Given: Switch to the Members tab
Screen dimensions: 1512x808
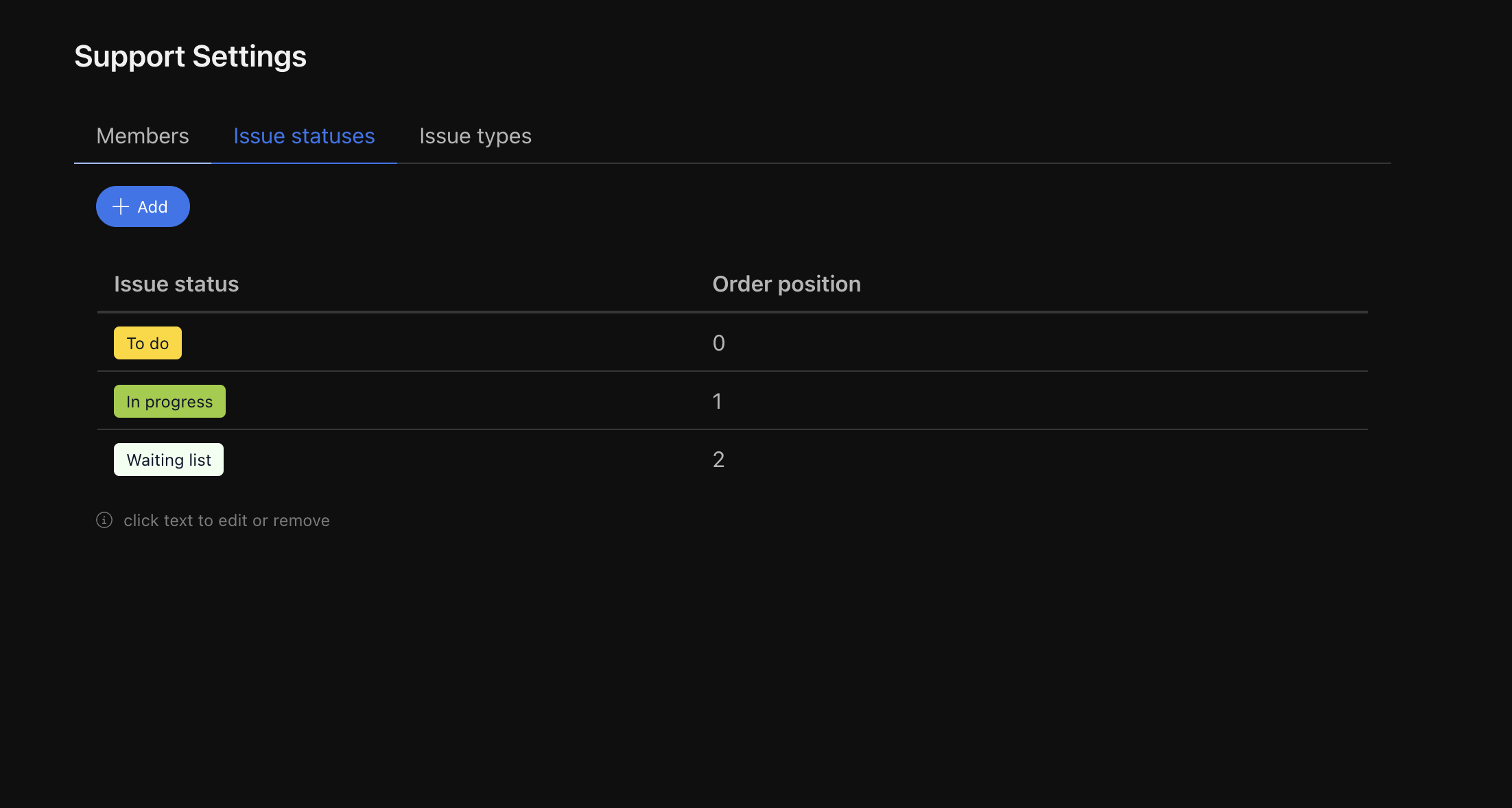Looking at the screenshot, I should click(x=143, y=136).
